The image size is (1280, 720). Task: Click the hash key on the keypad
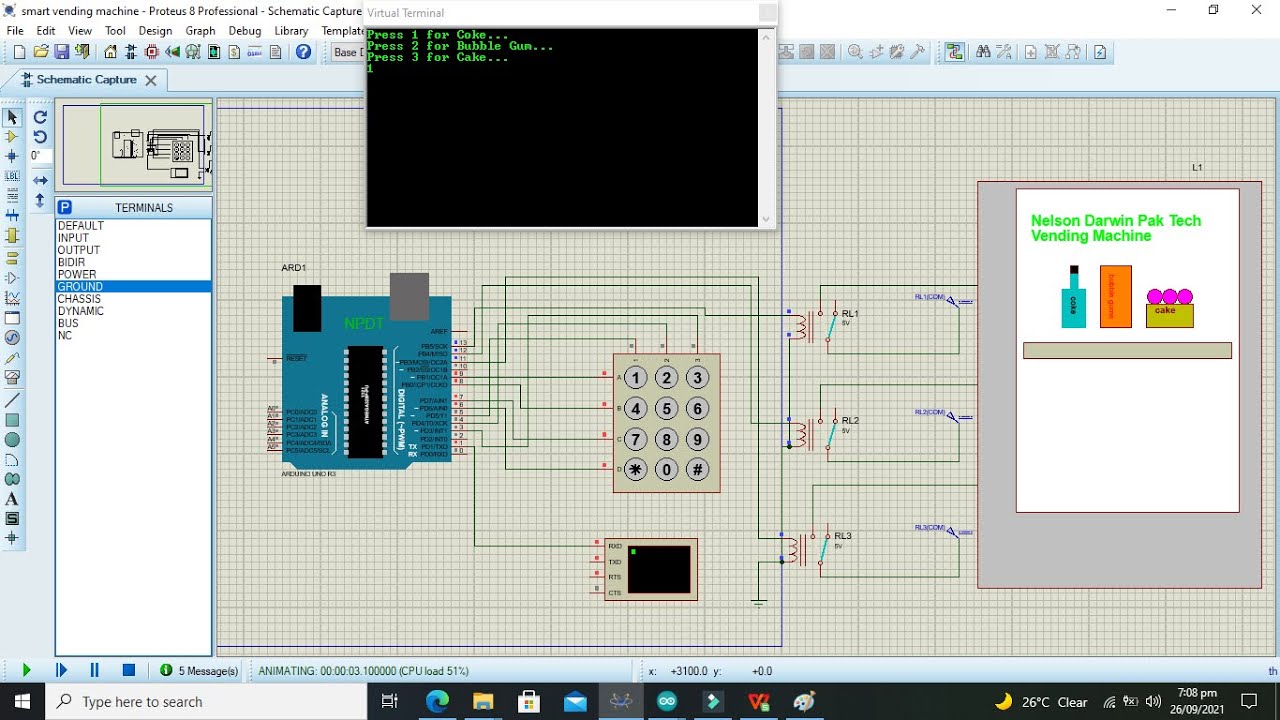[x=697, y=470]
